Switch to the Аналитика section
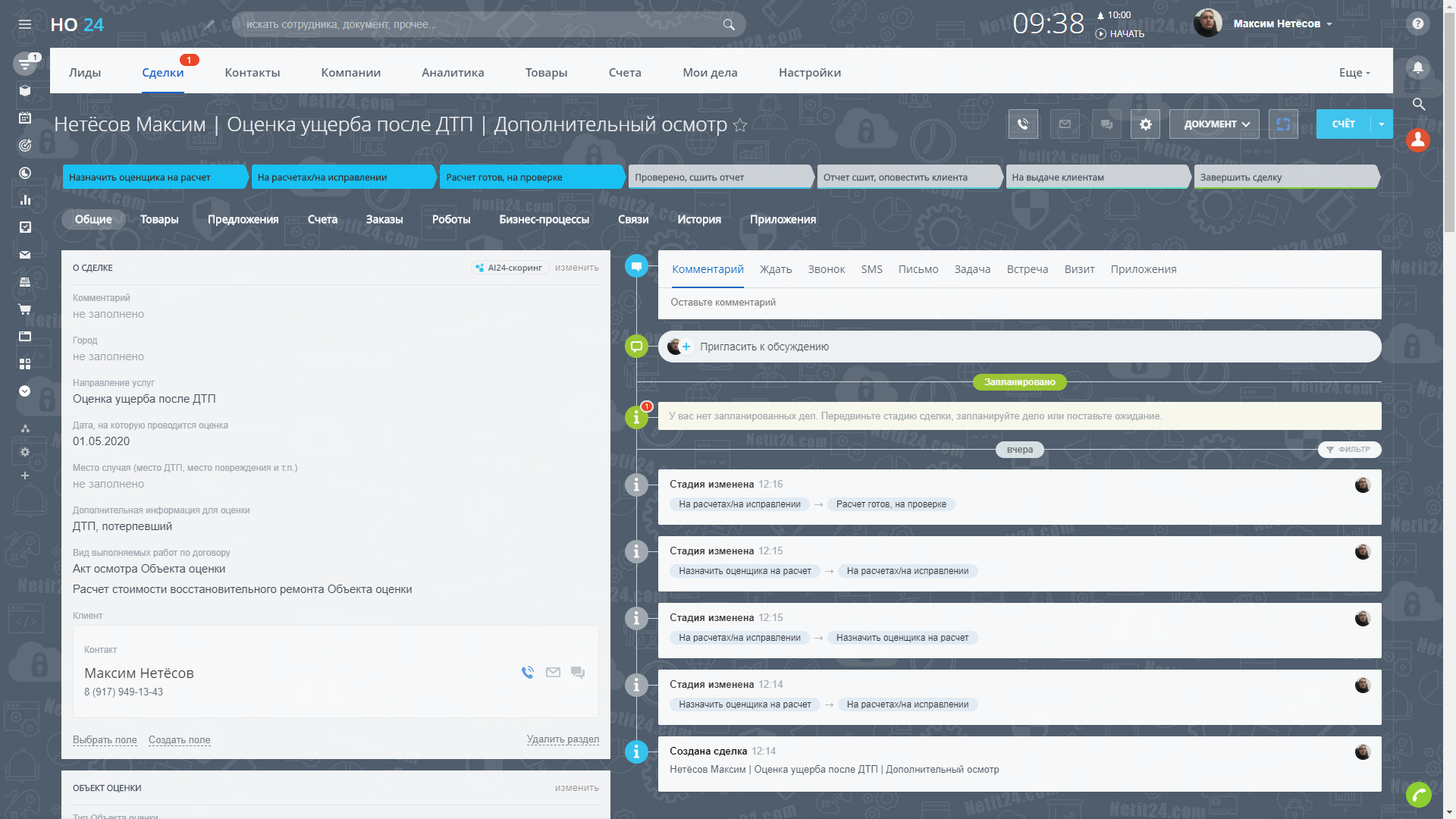 pos(453,73)
